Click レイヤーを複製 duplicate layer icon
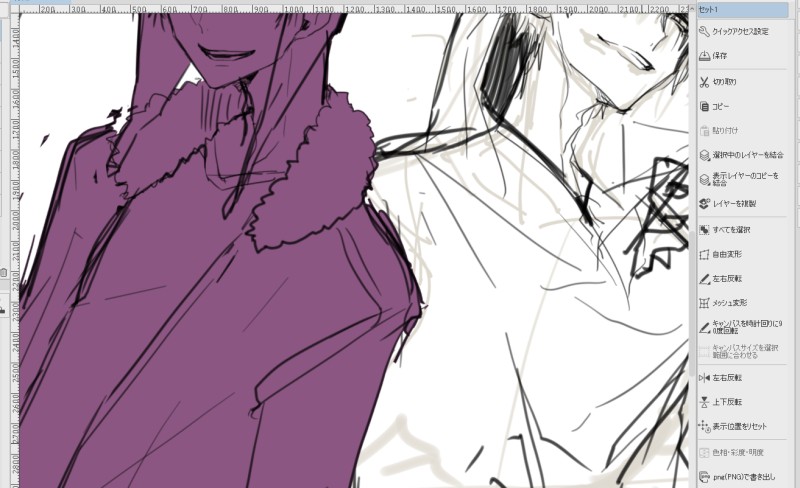Image resolution: width=800 pixels, height=488 pixels. tap(704, 203)
